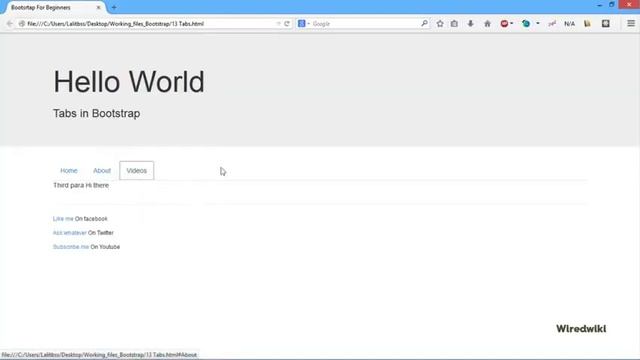Open the Firefox hamburger menu
Screen dimensions: 640x360
[x=631, y=24]
